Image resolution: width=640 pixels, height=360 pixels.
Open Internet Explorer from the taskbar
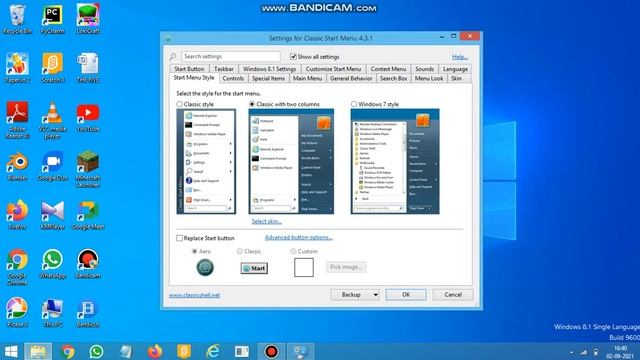pyautogui.click(x=213, y=351)
